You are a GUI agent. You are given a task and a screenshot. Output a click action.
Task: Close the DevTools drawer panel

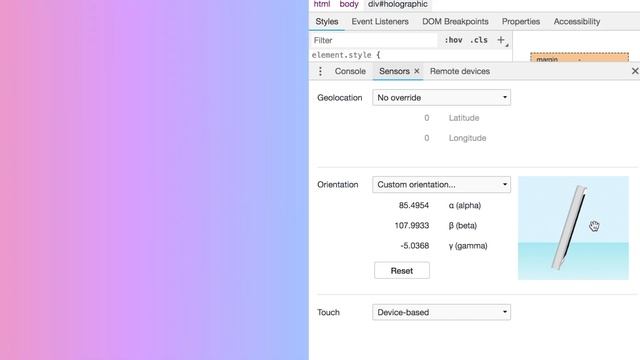635,71
